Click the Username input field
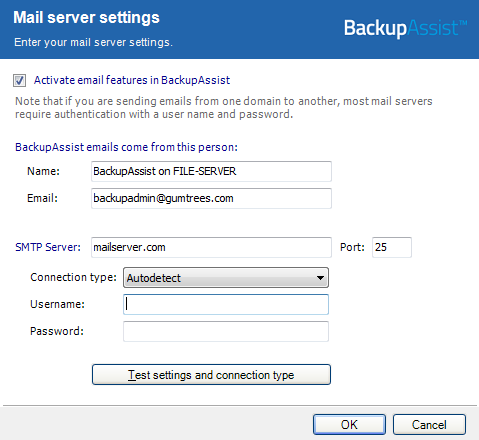 point(226,304)
